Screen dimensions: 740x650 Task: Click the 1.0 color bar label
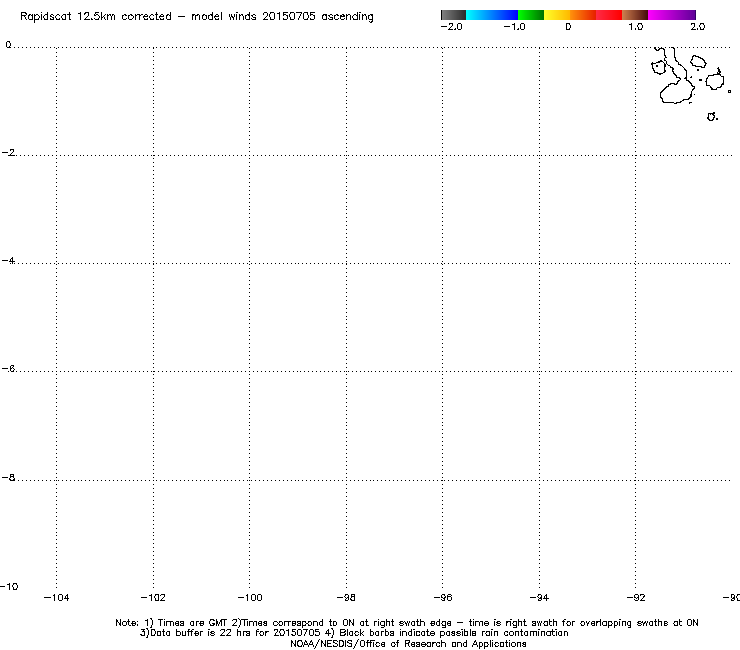[636, 27]
